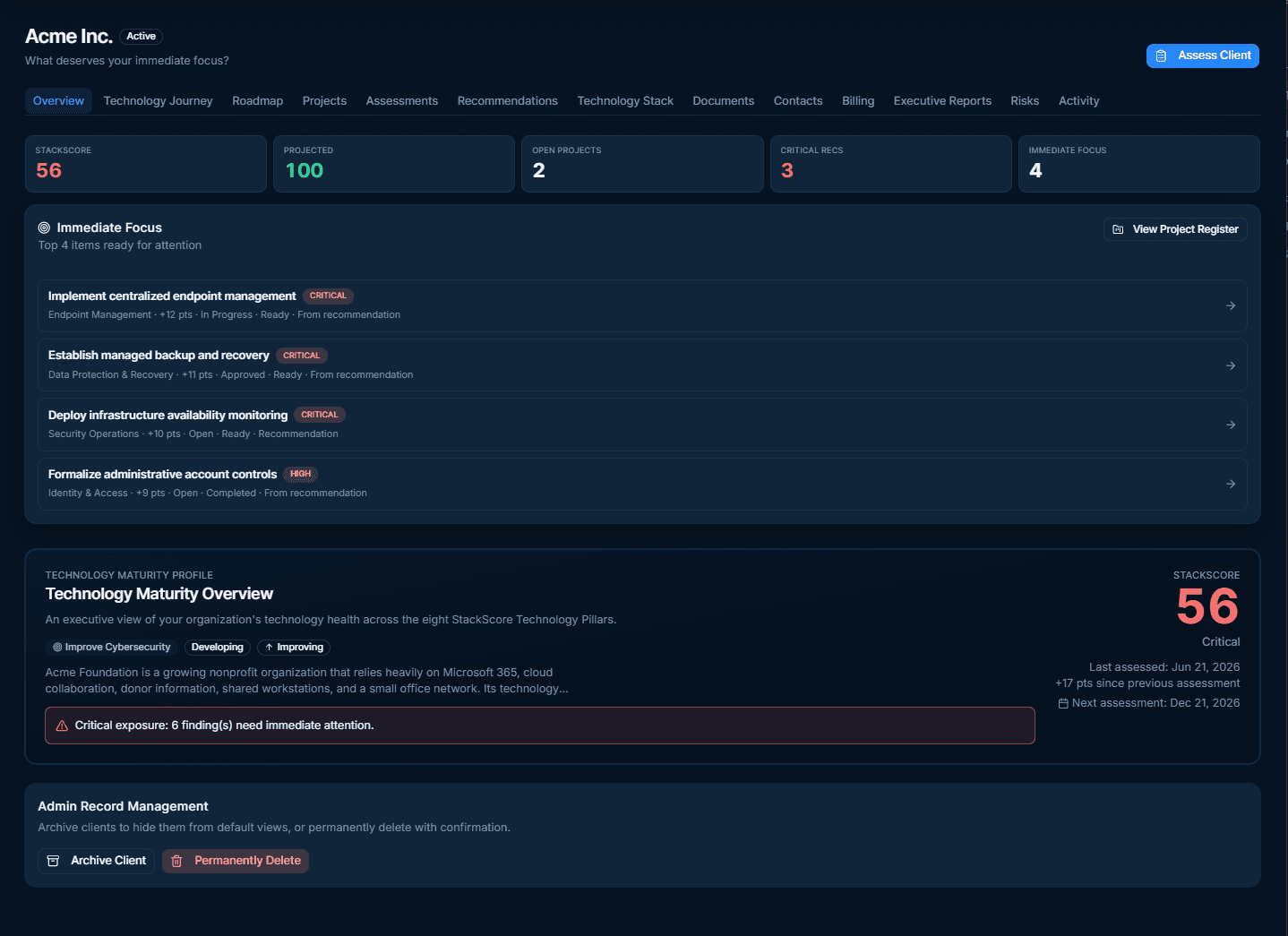
Task: Click the warning triangle in Critical exposure alert
Action: (62, 726)
